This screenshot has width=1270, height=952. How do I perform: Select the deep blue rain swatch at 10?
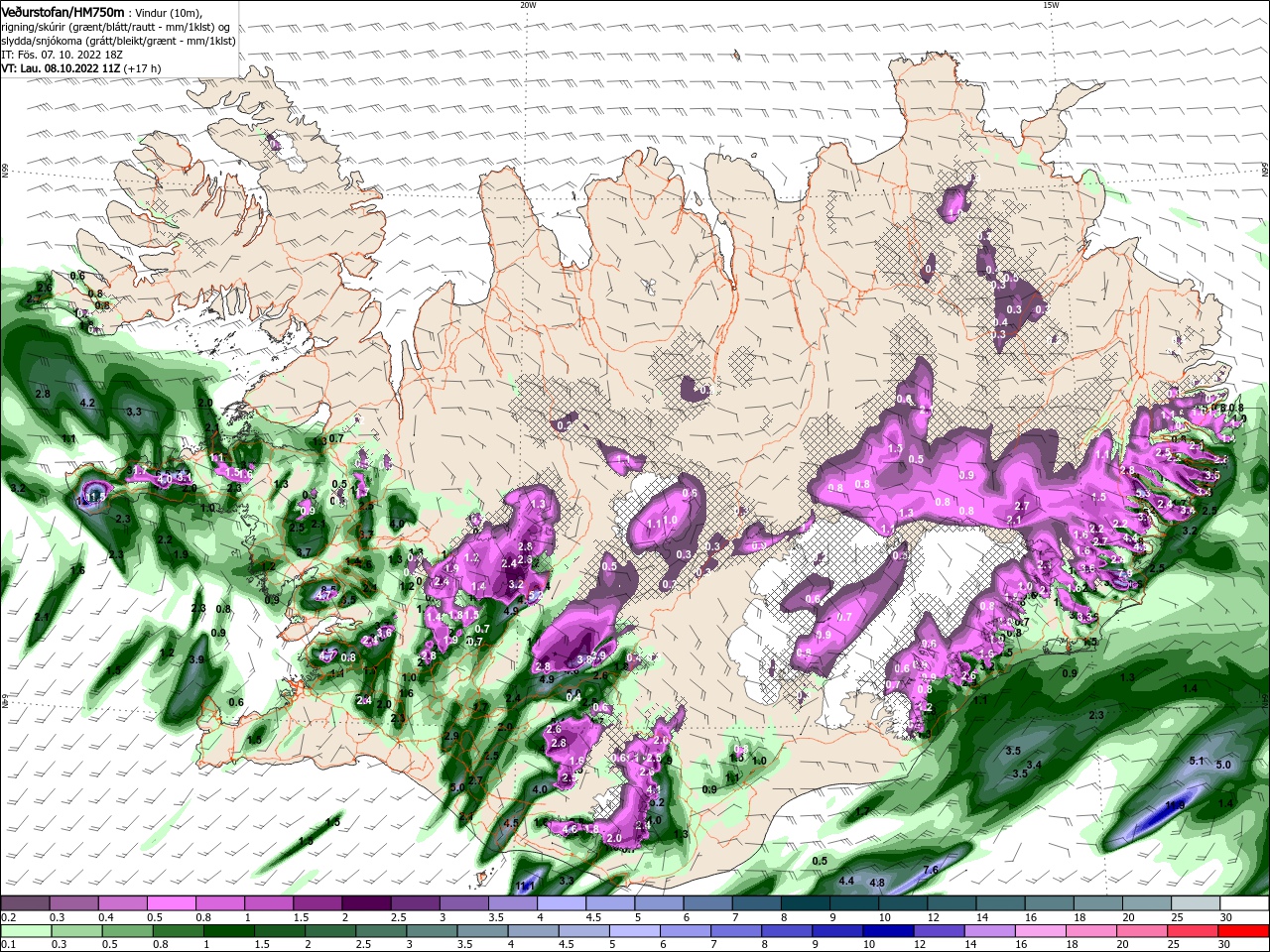click(889, 931)
